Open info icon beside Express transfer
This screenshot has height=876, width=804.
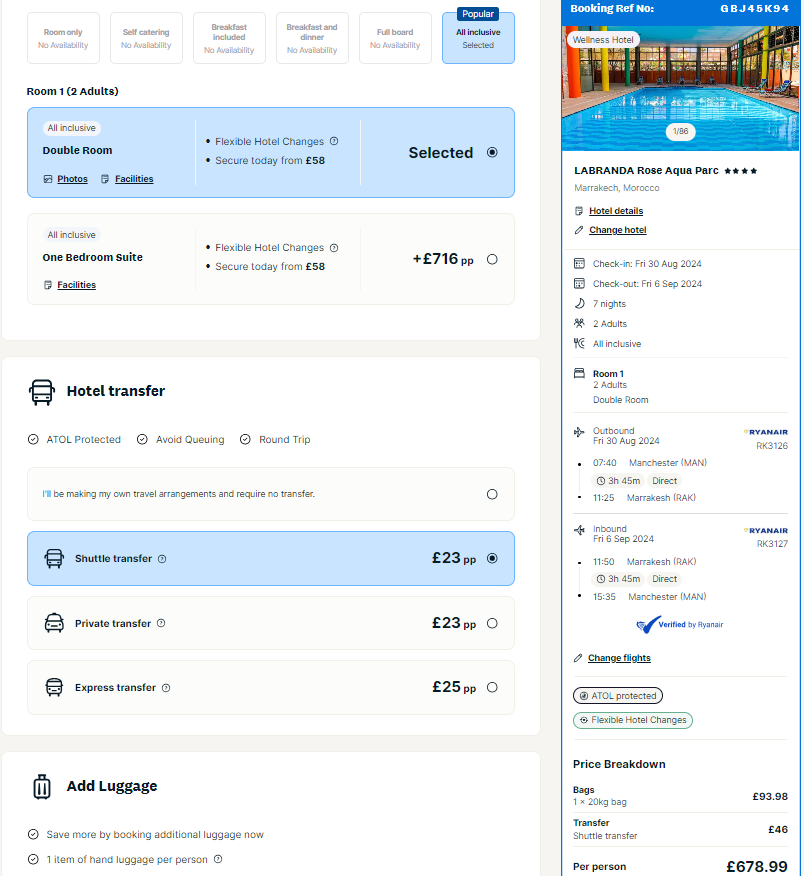[x=166, y=688]
